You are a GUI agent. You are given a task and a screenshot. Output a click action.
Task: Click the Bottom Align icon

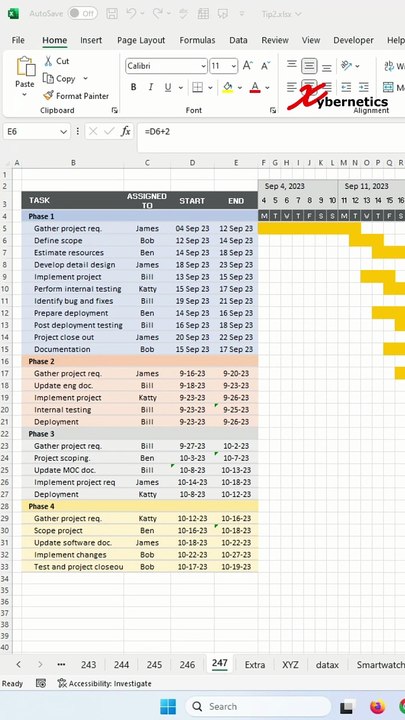click(326, 68)
